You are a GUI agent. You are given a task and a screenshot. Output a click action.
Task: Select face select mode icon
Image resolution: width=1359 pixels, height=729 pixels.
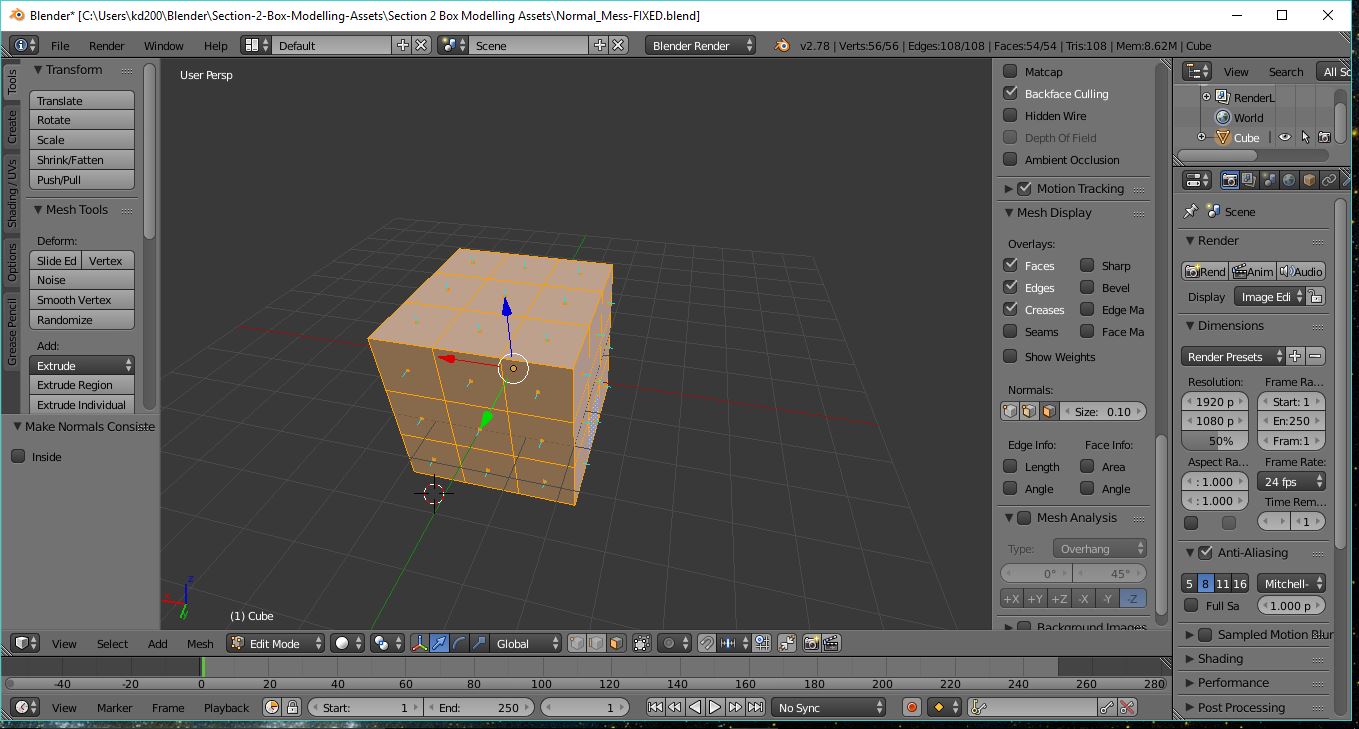click(x=616, y=643)
